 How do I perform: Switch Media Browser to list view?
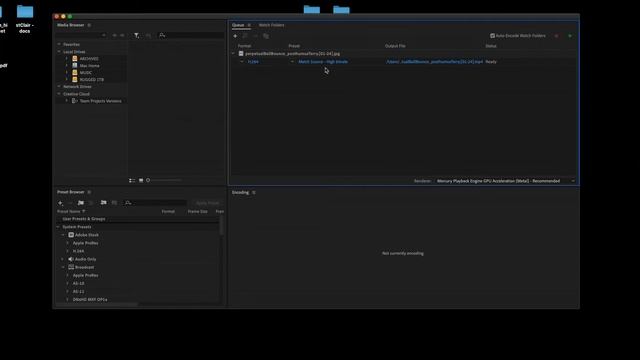click(x=132, y=180)
